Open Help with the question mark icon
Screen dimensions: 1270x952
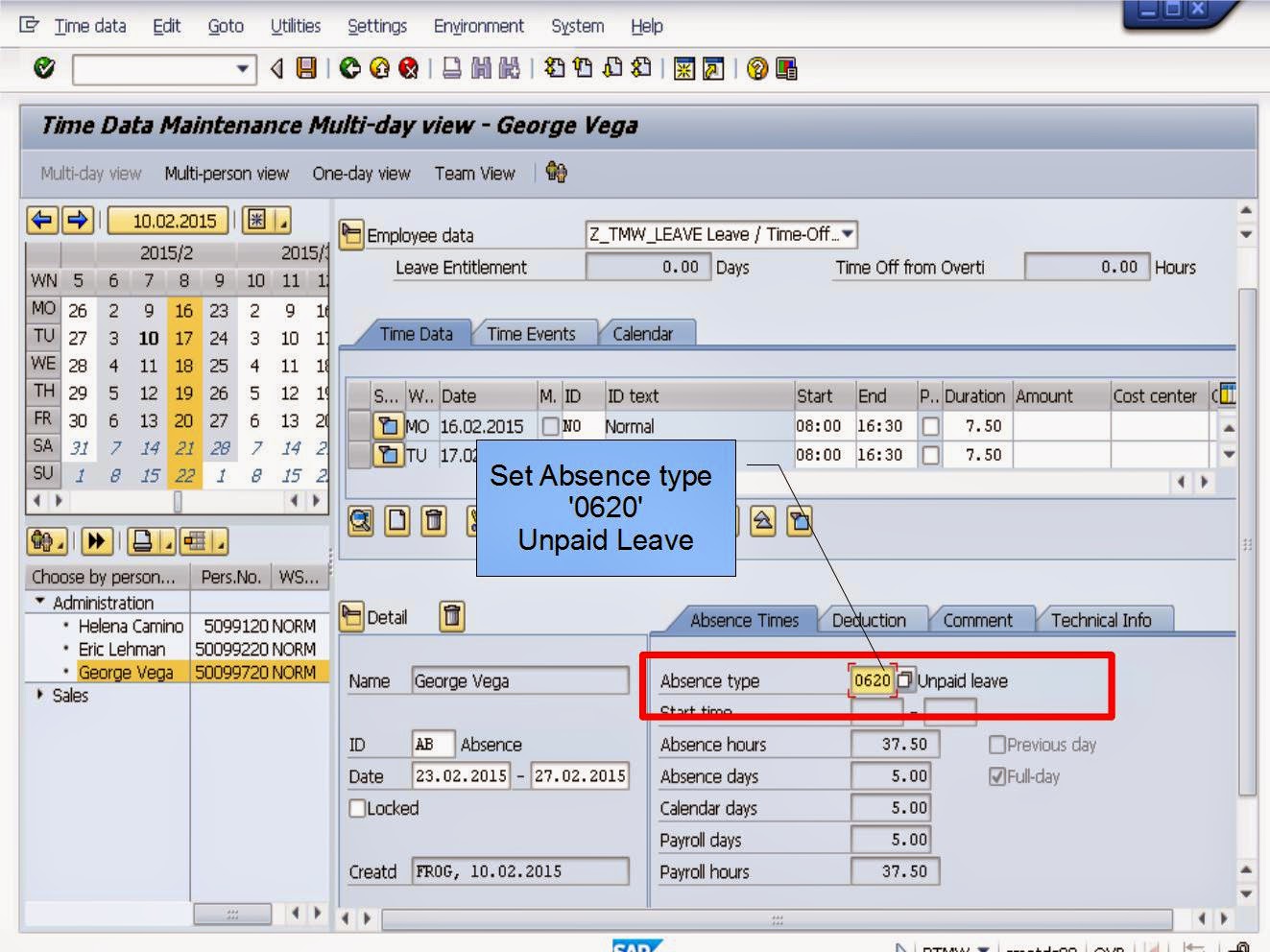[755, 67]
